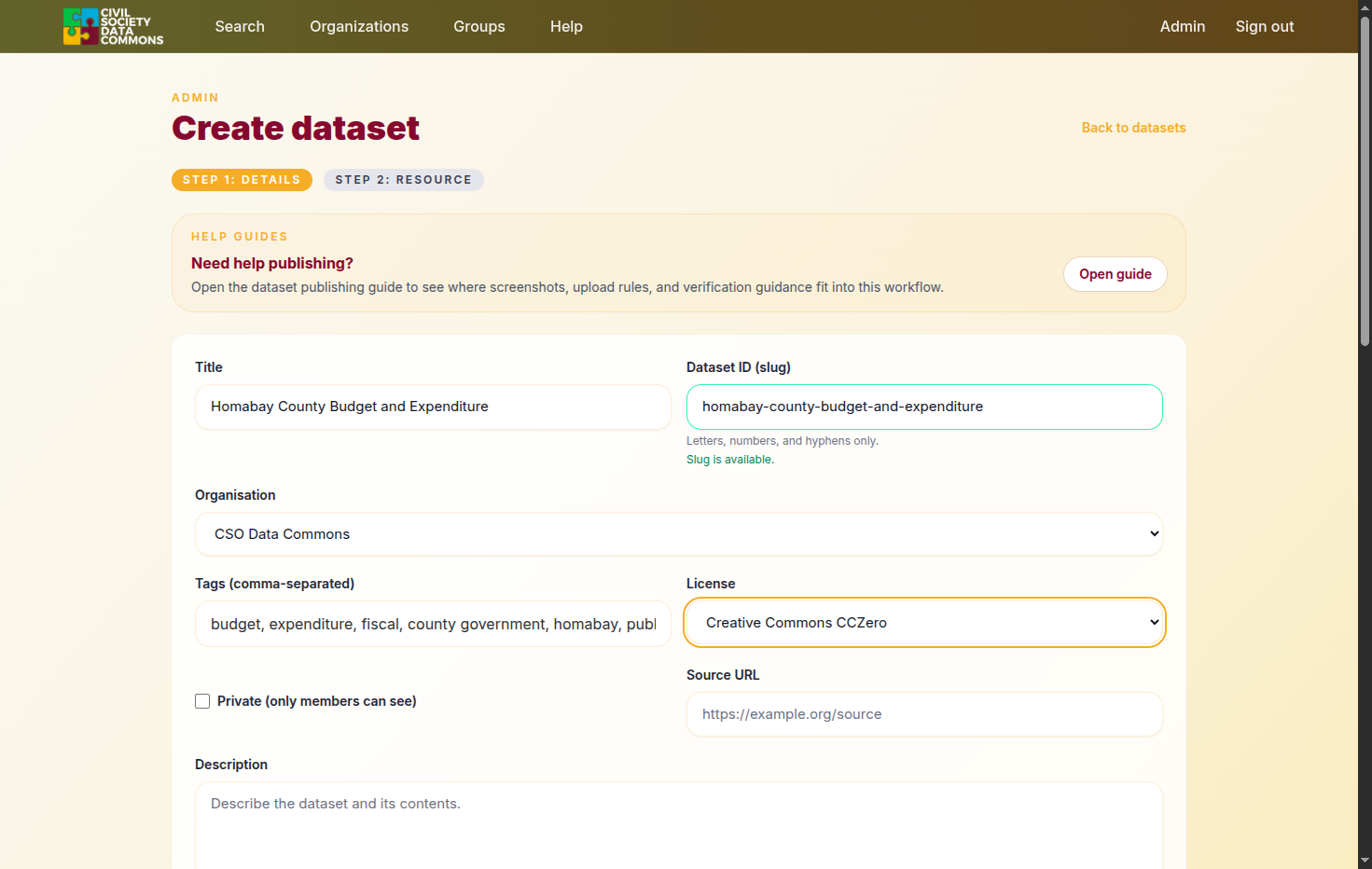This screenshot has height=869, width=1372.
Task: Click the 'Slug is available.' message
Action: pos(730,460)
